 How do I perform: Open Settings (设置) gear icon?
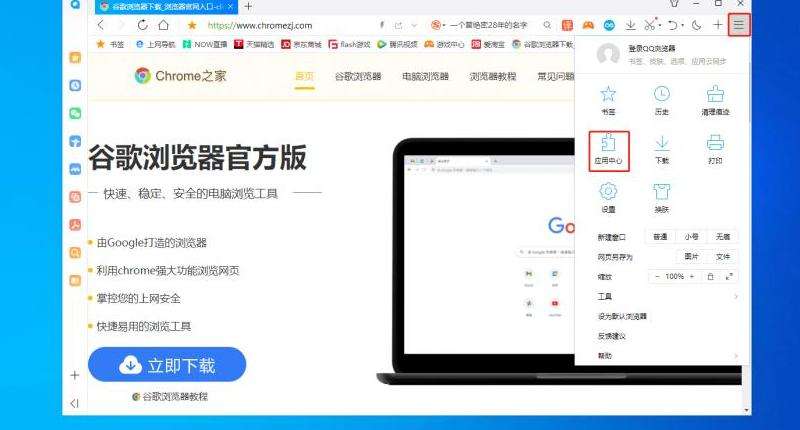click(608, 192)
